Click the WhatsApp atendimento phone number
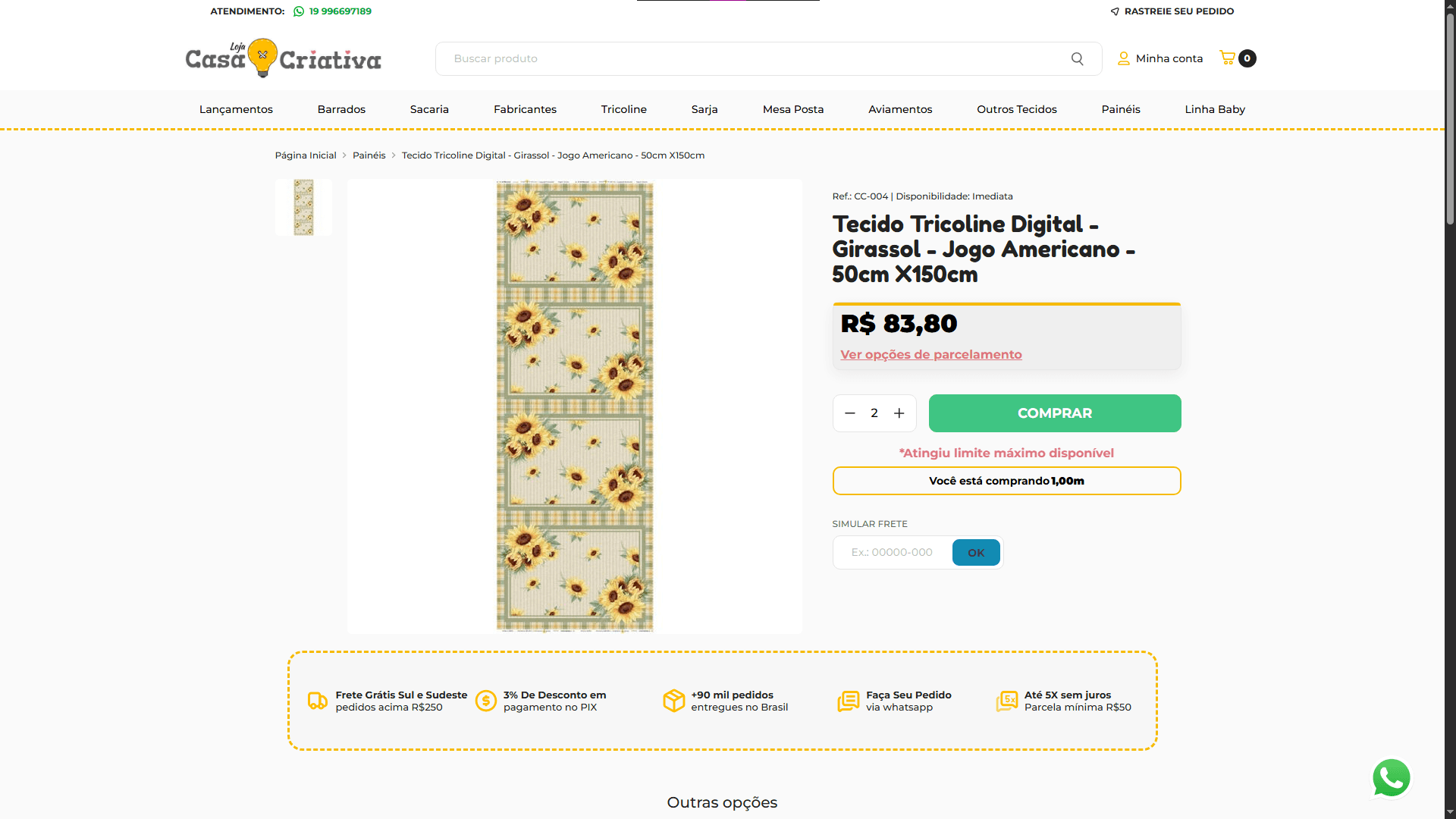 pyautogui.click(x=340, y=11)
